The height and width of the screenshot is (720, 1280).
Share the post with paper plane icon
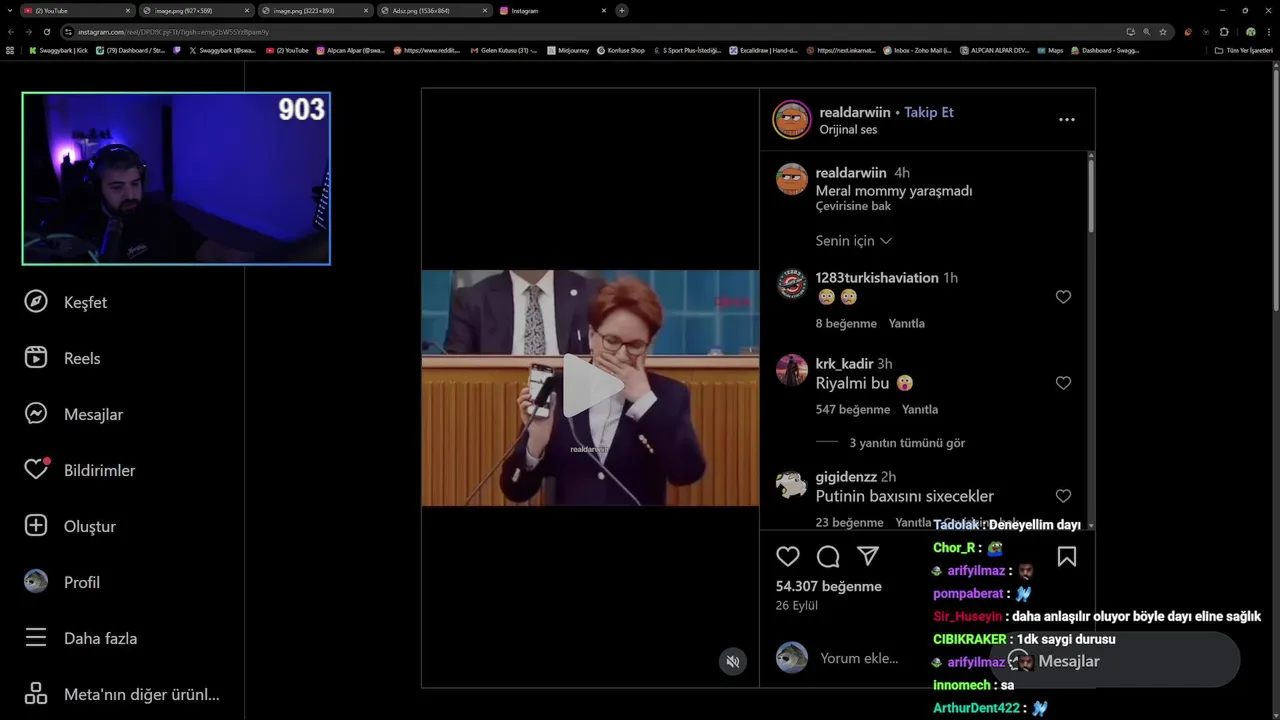point(868,557)
